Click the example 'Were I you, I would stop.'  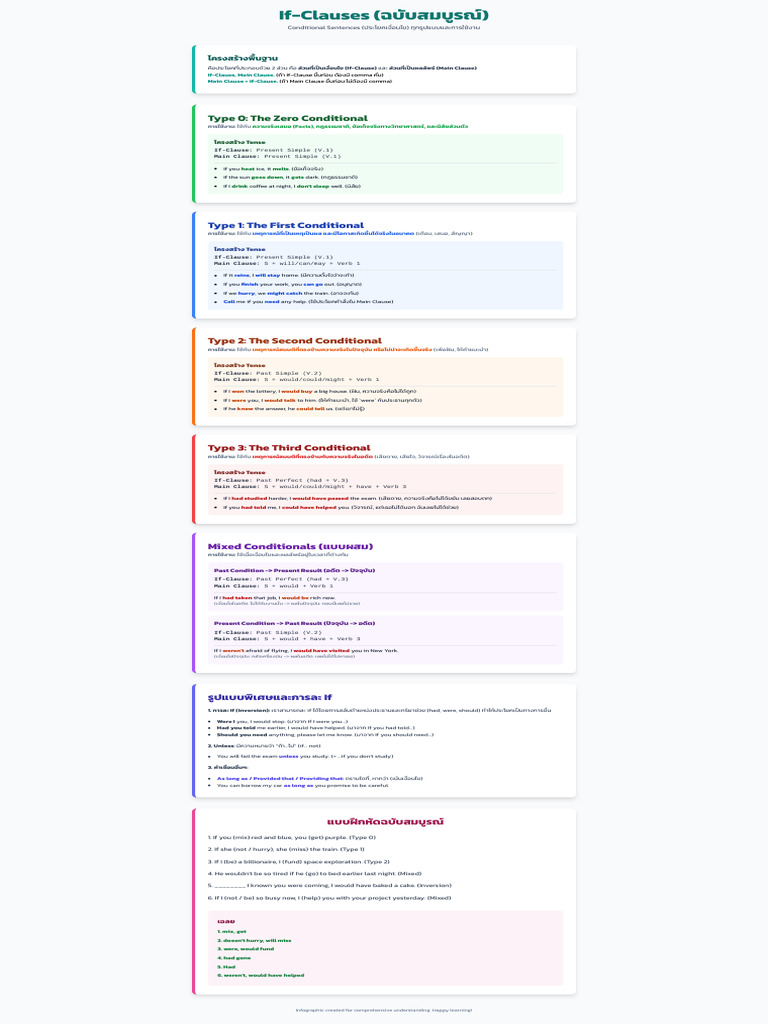[x=282, y=722]
